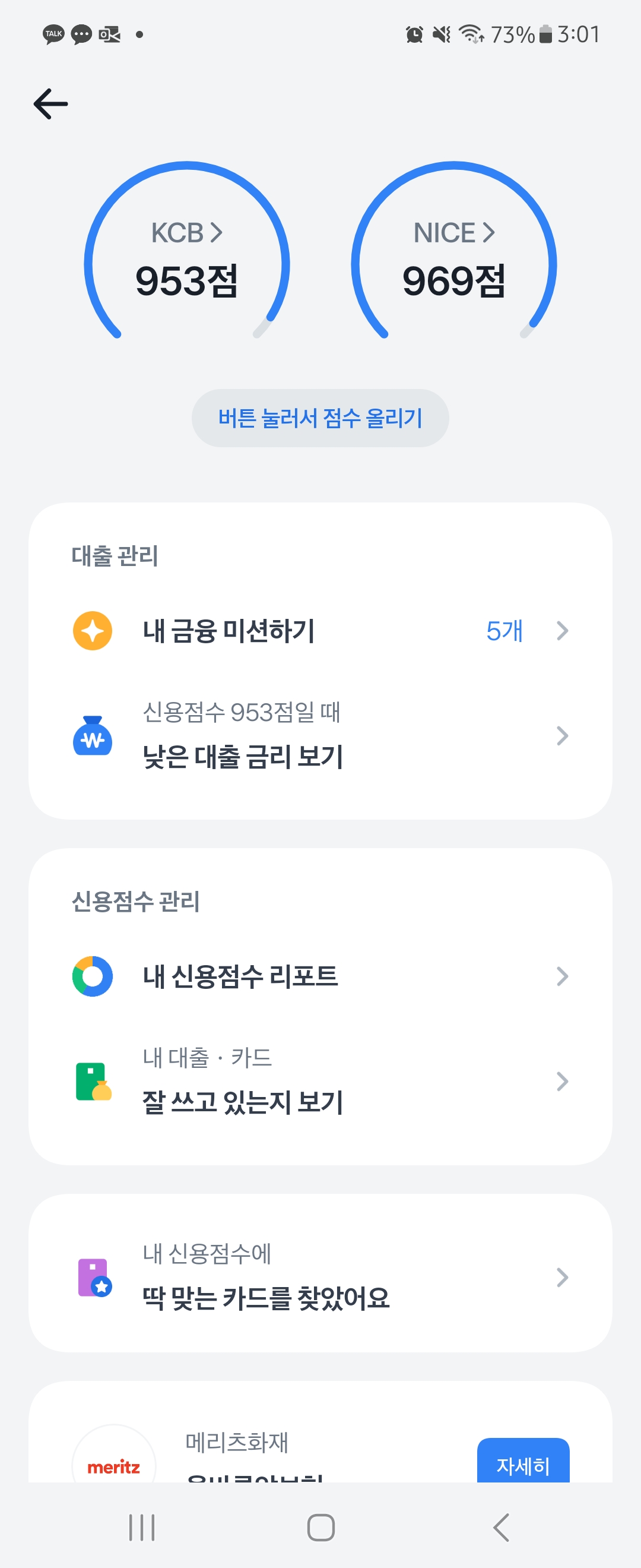The image size is (641, 1568).
Task: Tap the orange star mission icon
Action: [x=93, y=631]
